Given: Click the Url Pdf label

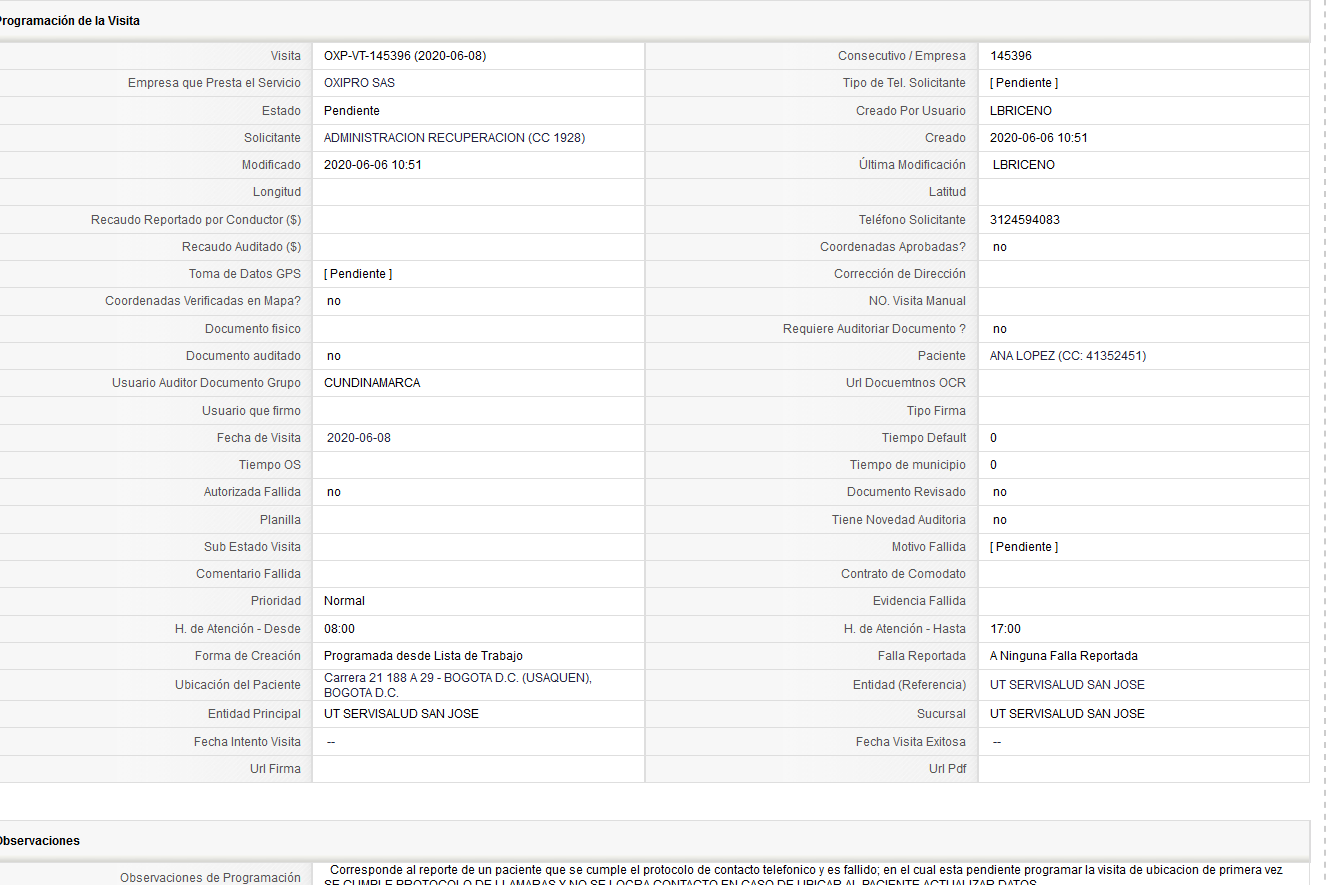Looking at the screenshot, I should (x=948, y=769).
